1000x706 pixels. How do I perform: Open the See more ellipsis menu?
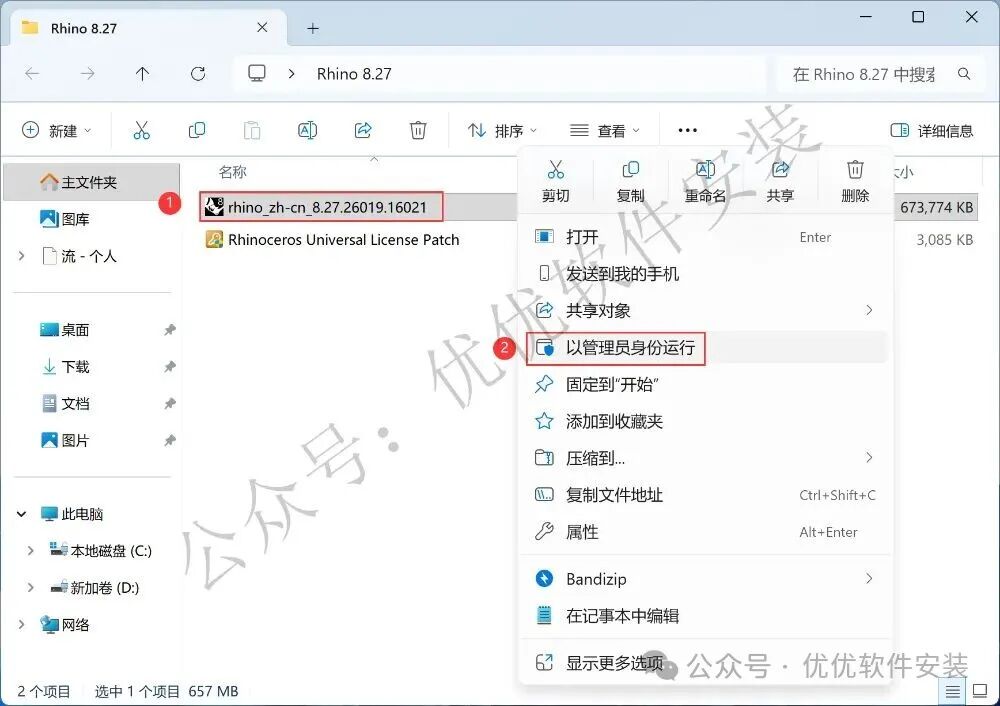coord(688,131)
